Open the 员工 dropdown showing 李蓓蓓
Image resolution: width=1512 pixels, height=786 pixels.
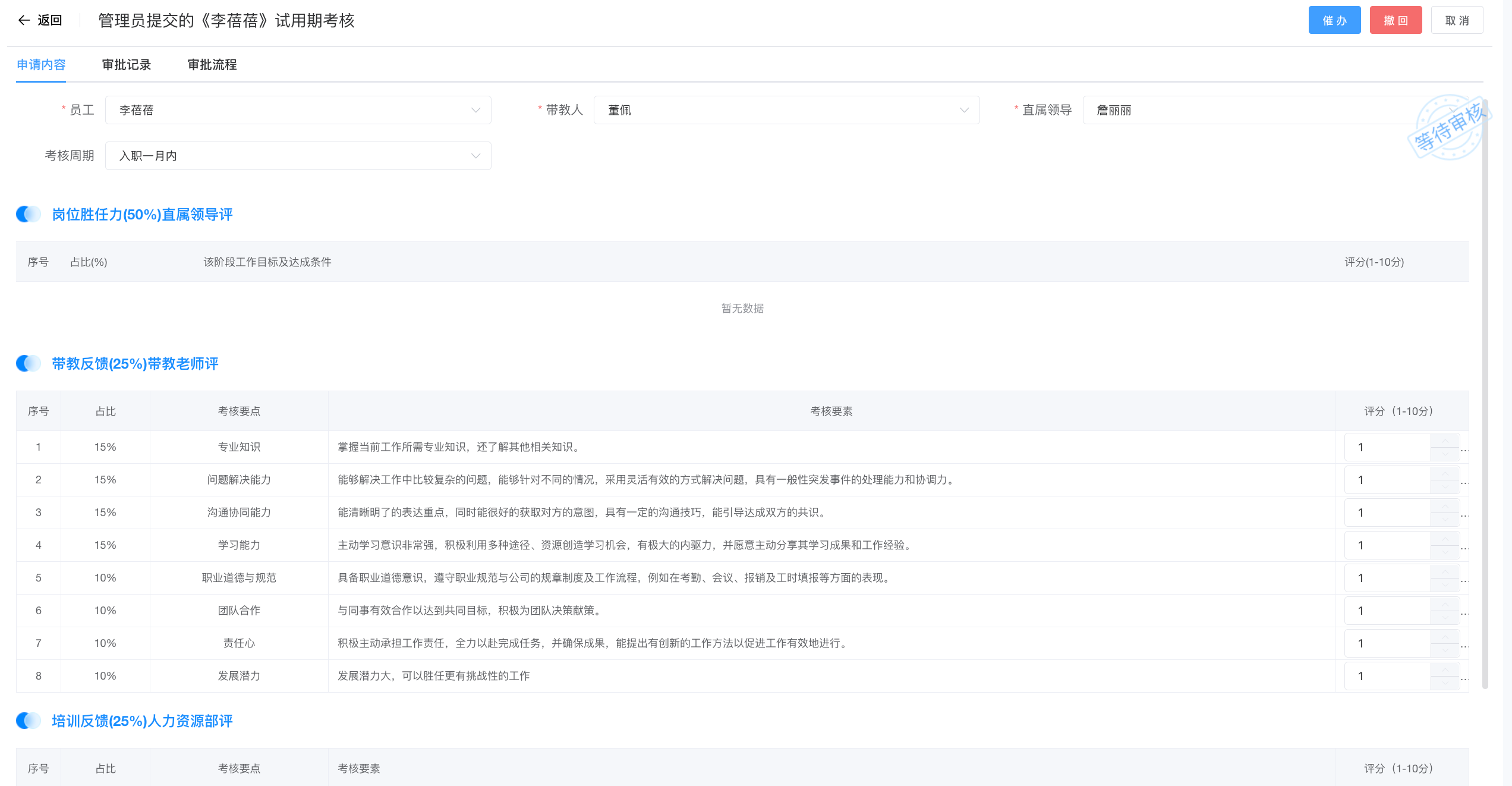[x=298, y=110]
